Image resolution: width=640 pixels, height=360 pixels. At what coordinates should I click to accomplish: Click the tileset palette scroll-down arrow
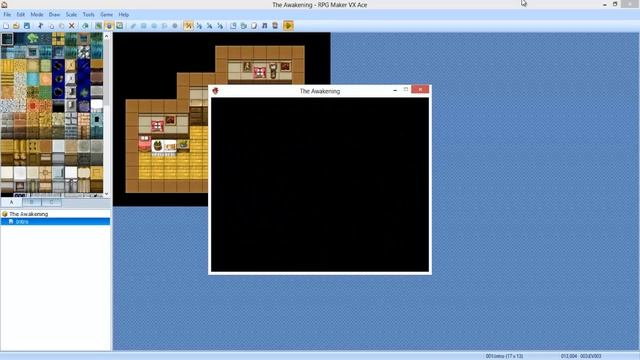107,194
